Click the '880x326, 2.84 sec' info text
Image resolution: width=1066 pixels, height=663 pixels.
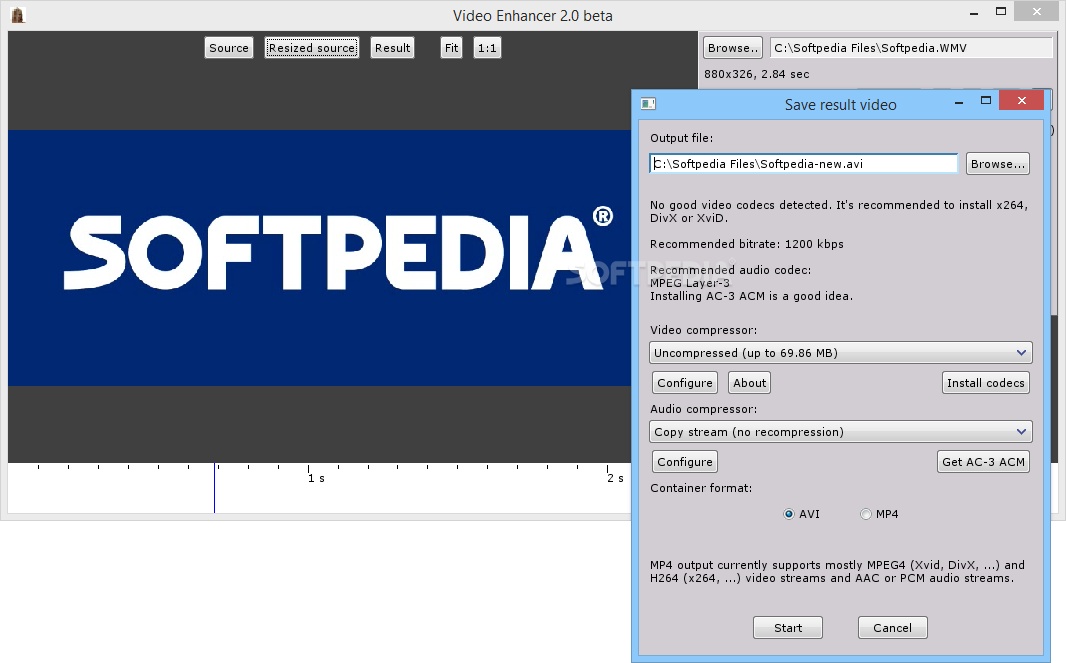[757, 73]
